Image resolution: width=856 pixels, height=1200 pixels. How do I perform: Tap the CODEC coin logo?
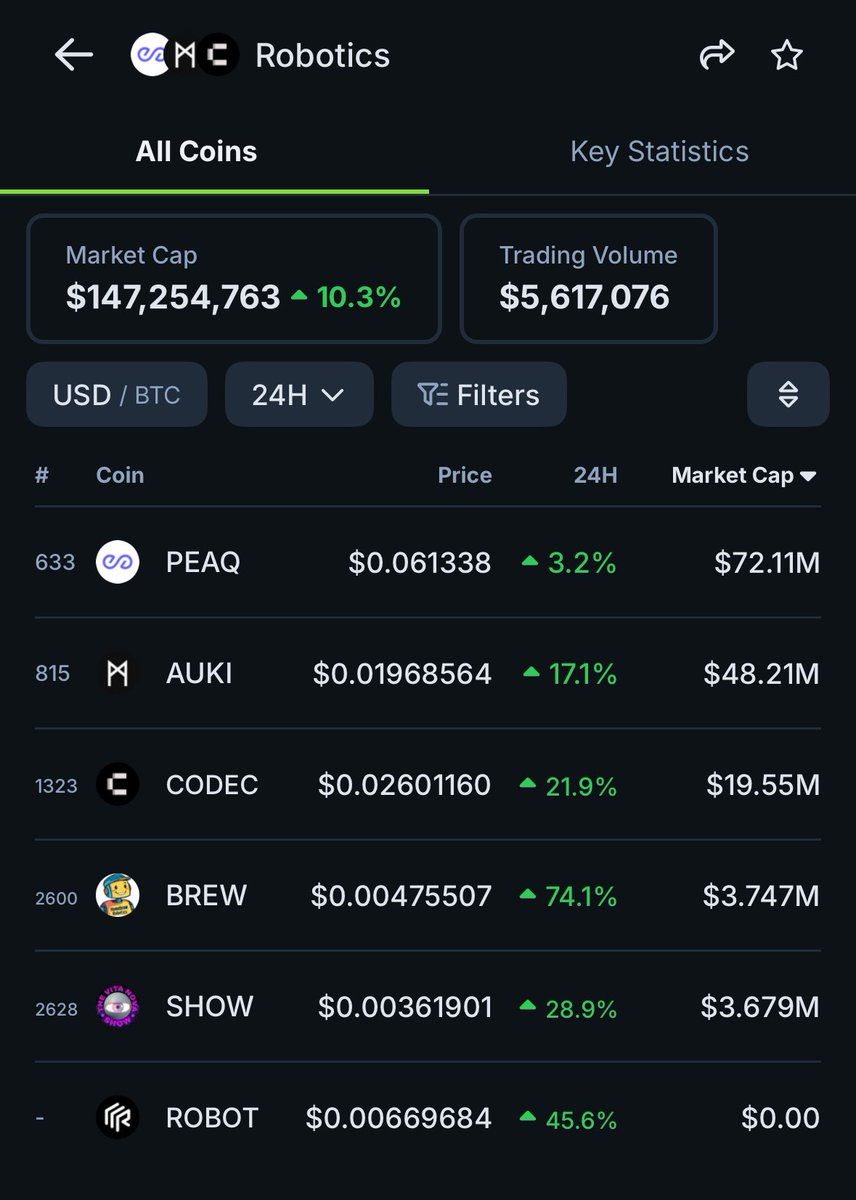tap(117, 785)
